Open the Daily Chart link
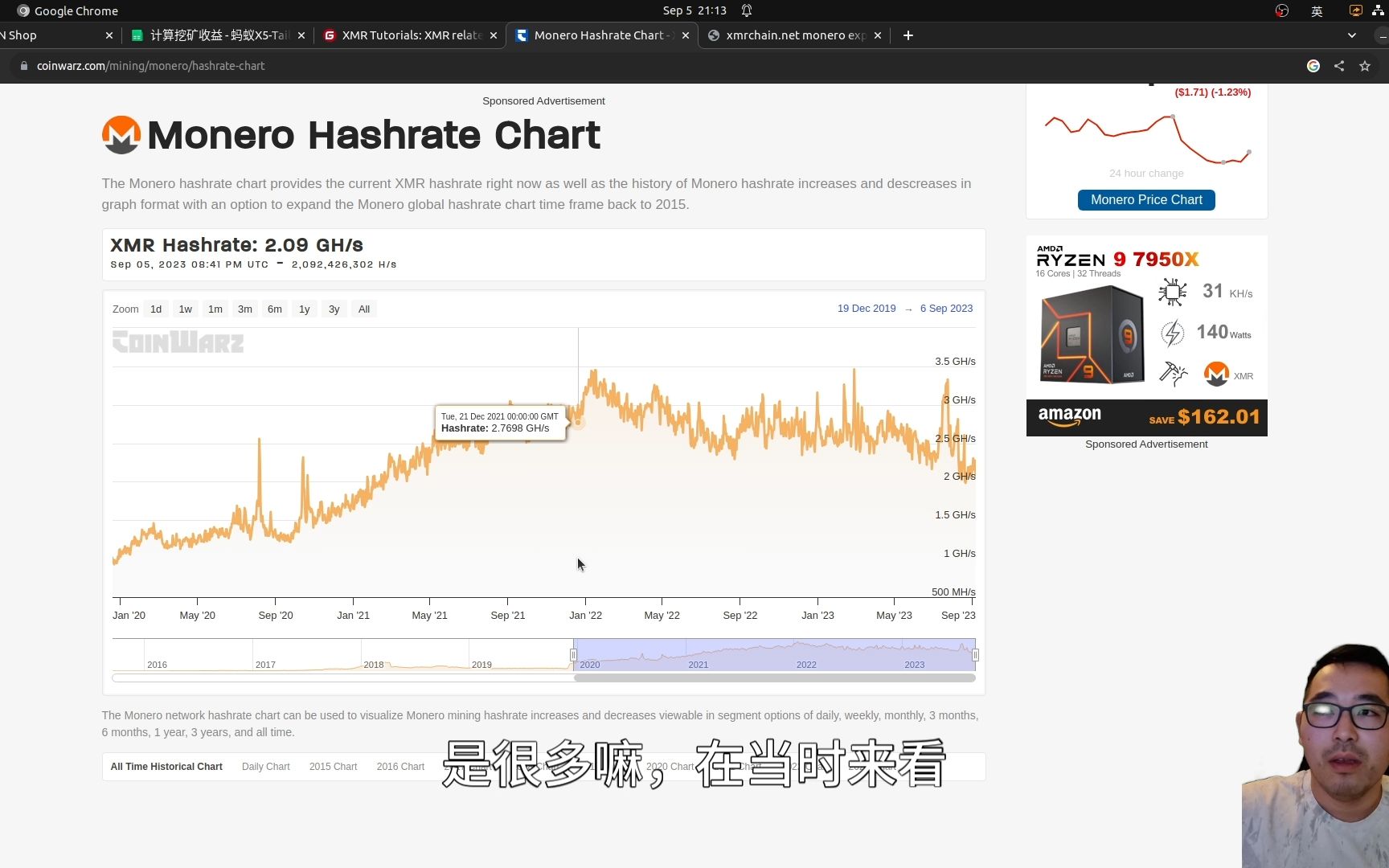The height and width of the screenshot is (868, 1389). (x=266, y=767)
